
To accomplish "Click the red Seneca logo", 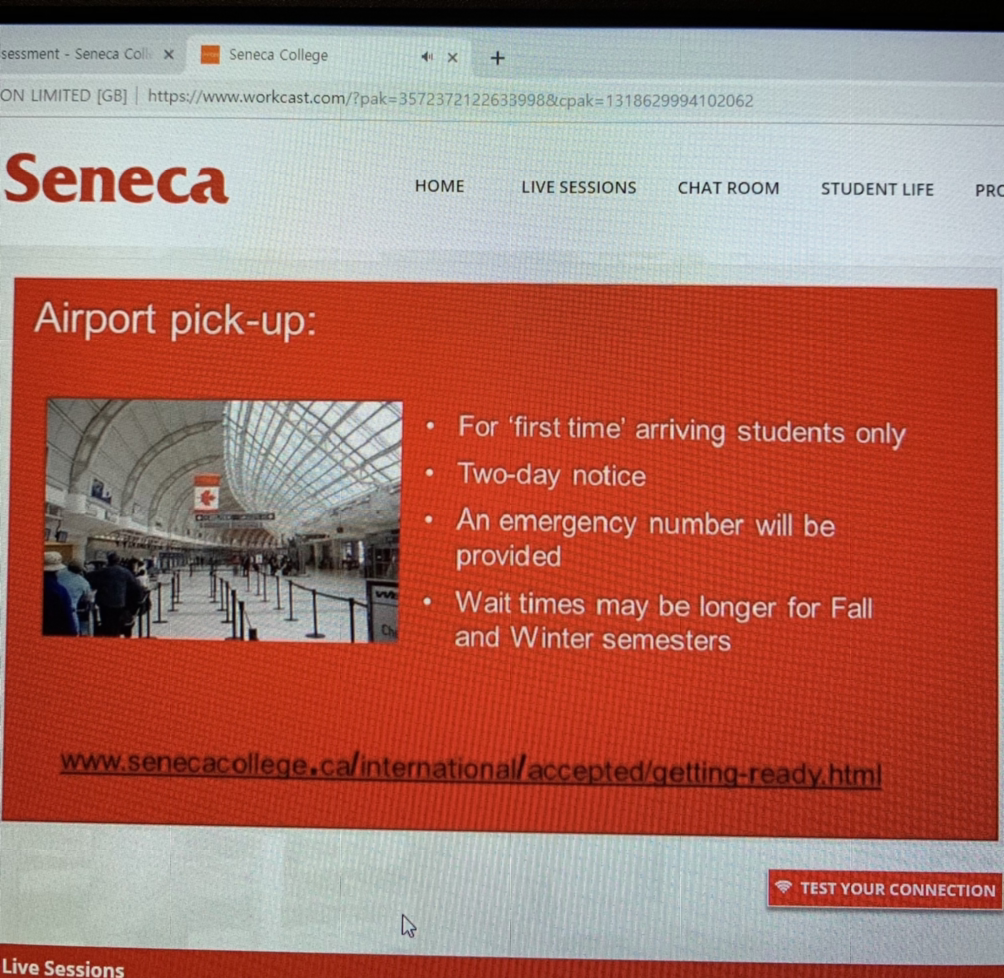I will tap(117, 179).
